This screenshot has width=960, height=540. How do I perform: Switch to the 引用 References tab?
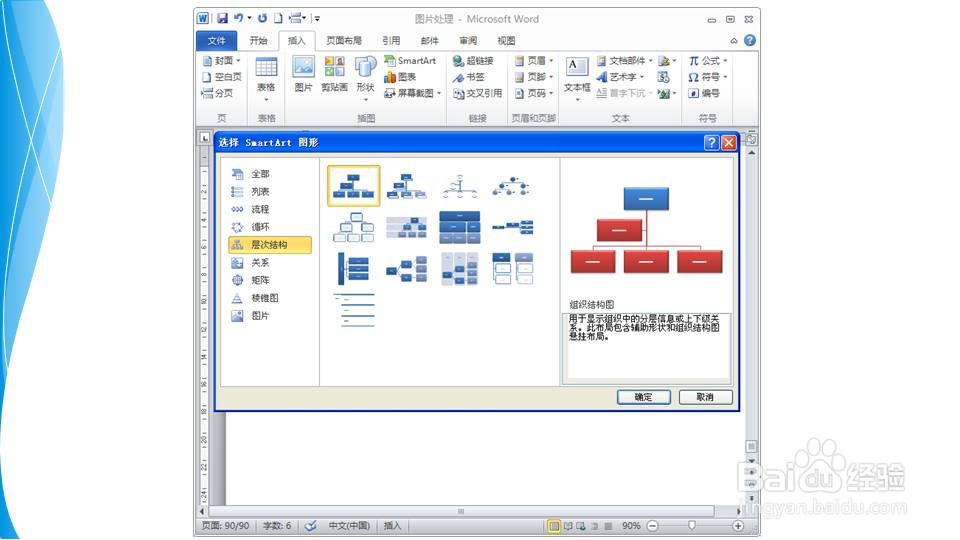click(391, 40)
